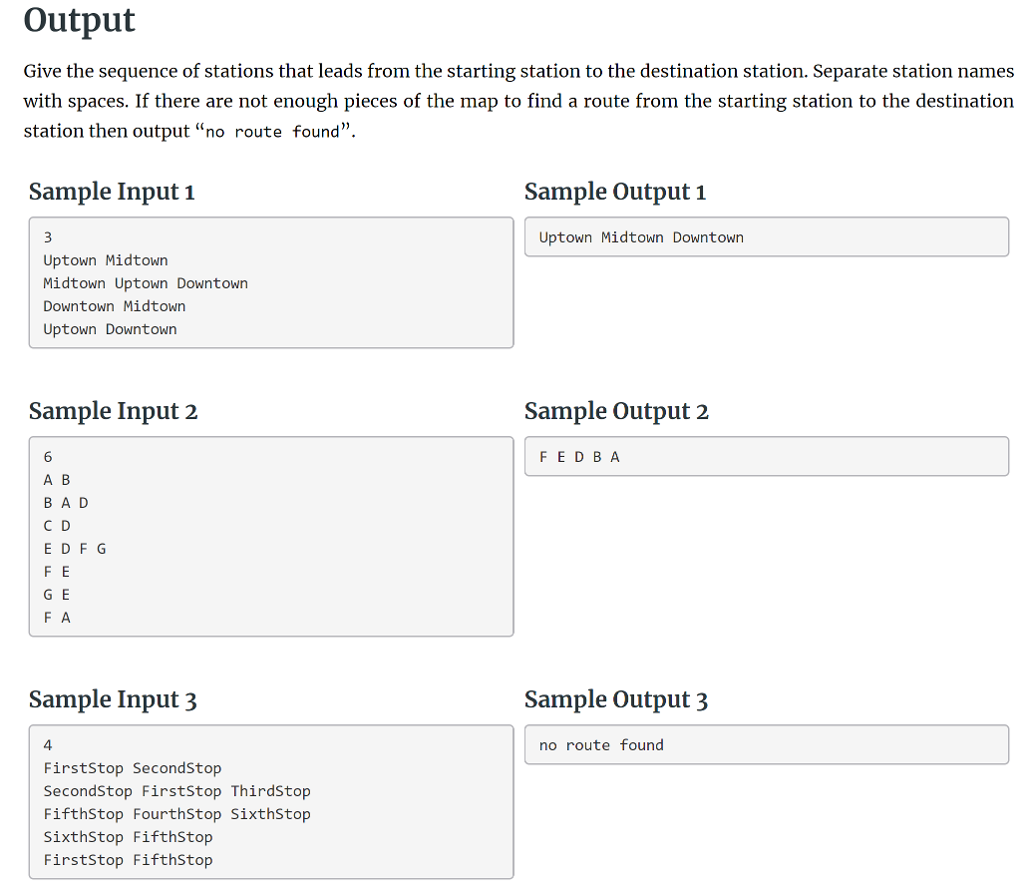Click the Sample Output 2 heading
The height and width of the screenshot is (893, 1024).
pyautogui.click(x=617, y=411)
